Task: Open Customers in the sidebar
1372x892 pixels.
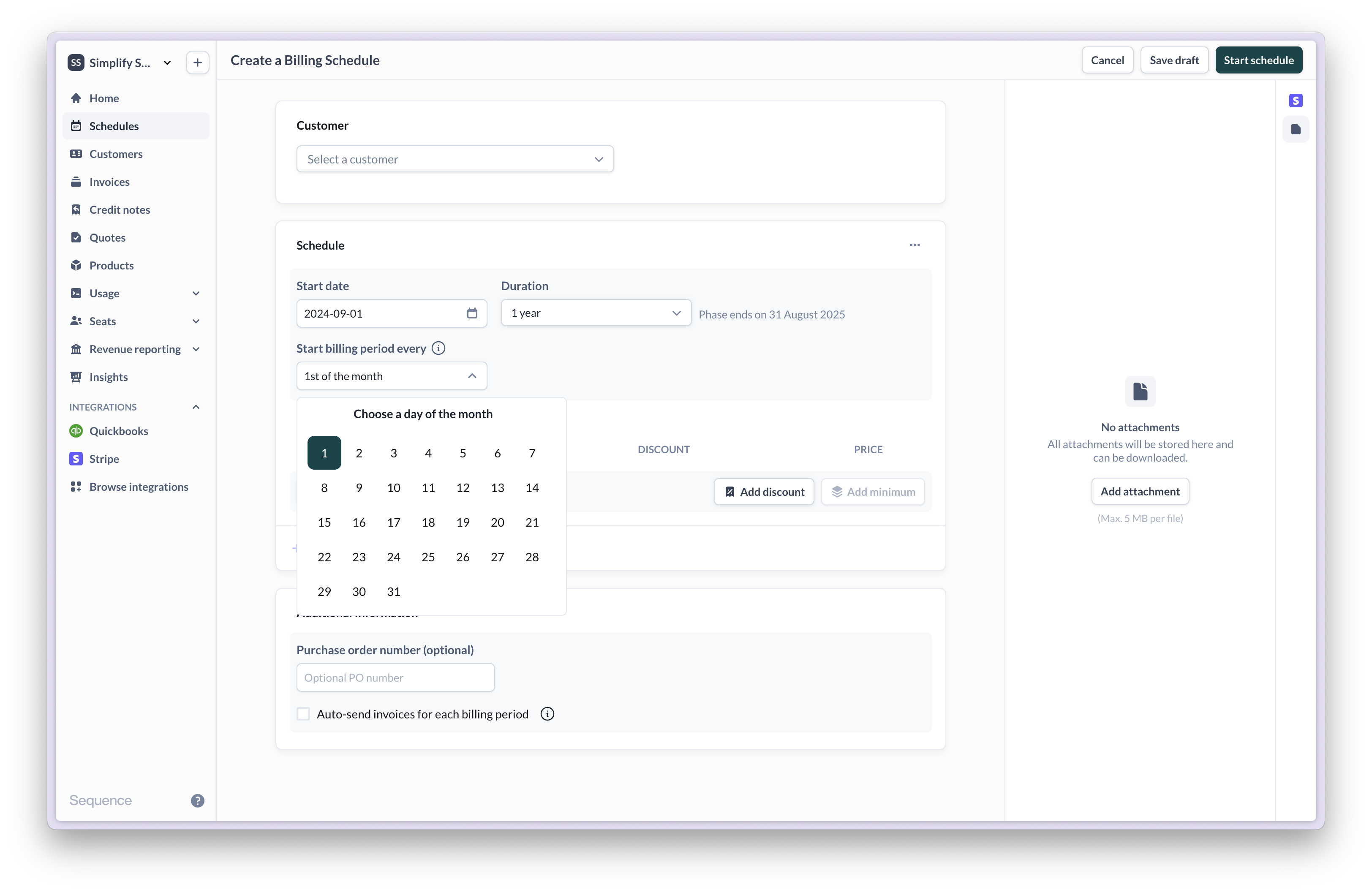Action: tap(136, 154)
